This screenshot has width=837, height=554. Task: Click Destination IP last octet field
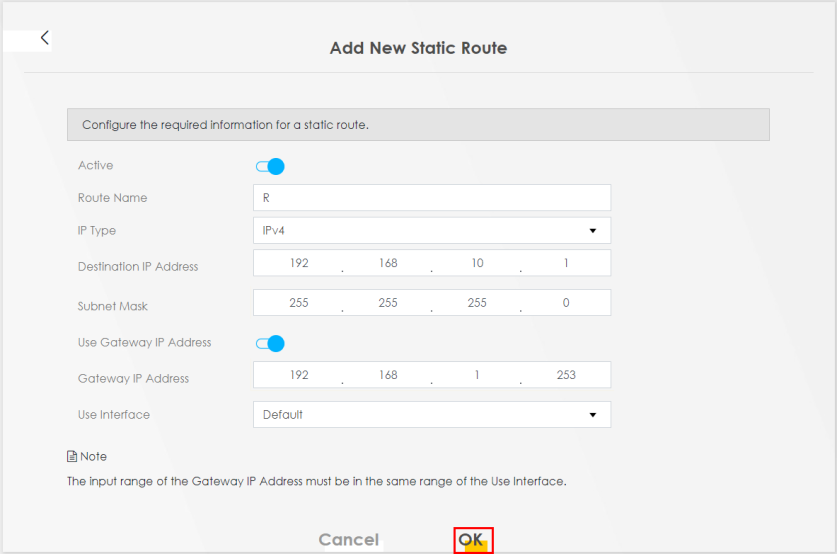566,263
